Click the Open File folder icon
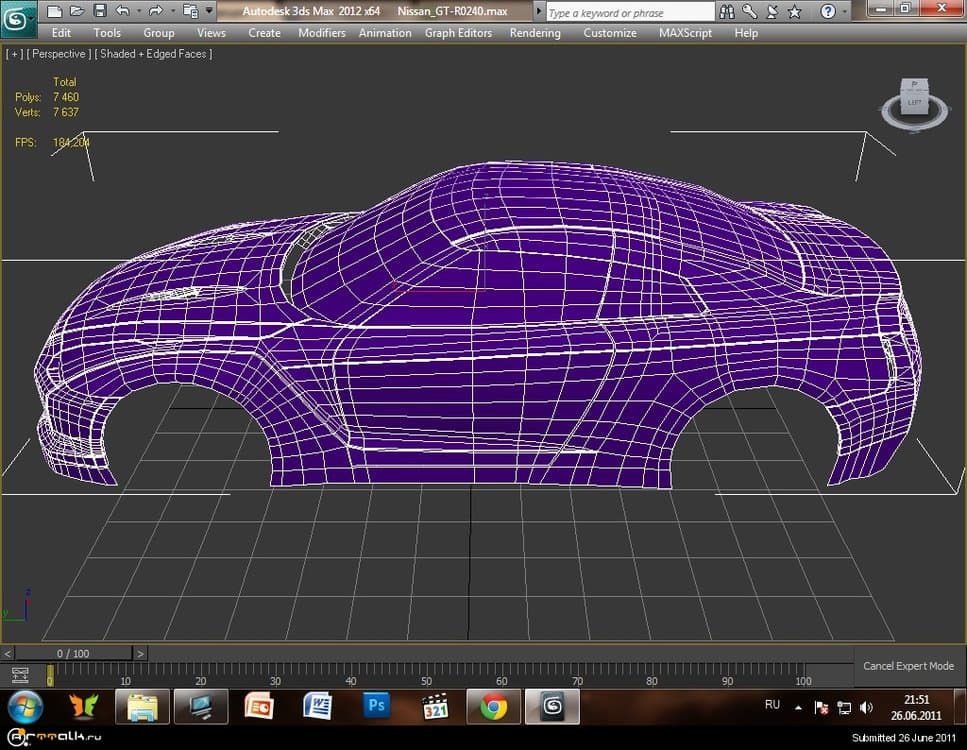The image size is (967, 750). (76, 11)
